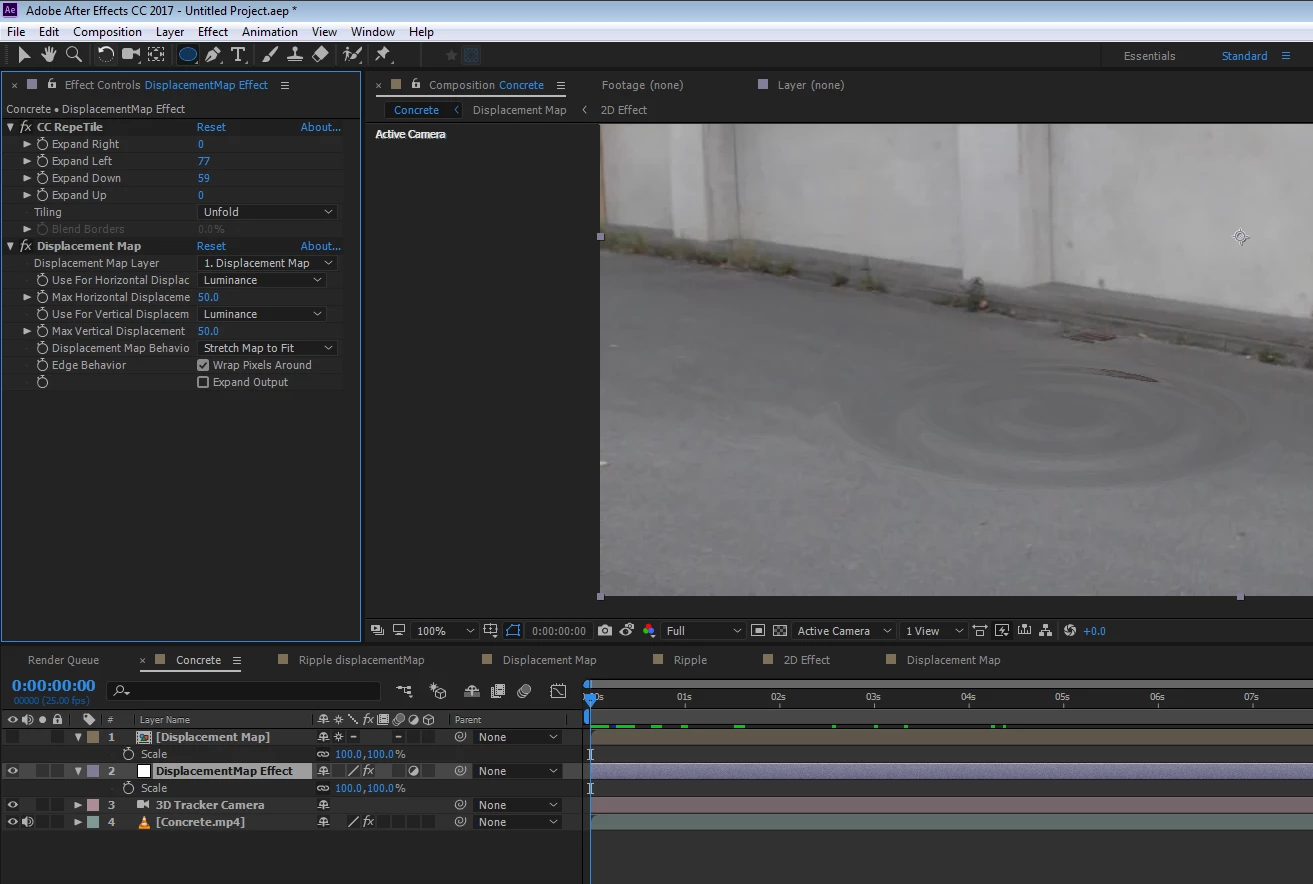Hide the 3D Tracker Camera layer

(x=12, y=805)
